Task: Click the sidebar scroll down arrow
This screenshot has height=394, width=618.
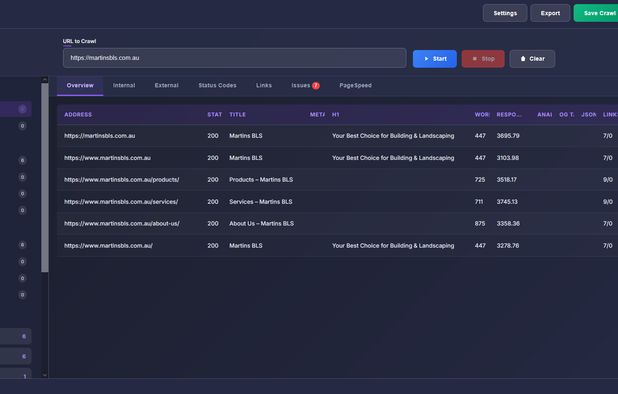Action: tap(45, 375)
